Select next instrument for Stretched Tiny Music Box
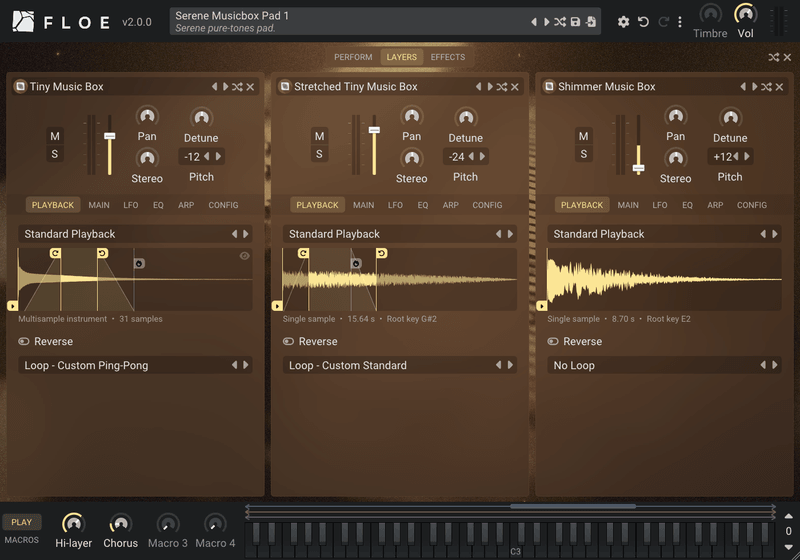 pos(490,87)
